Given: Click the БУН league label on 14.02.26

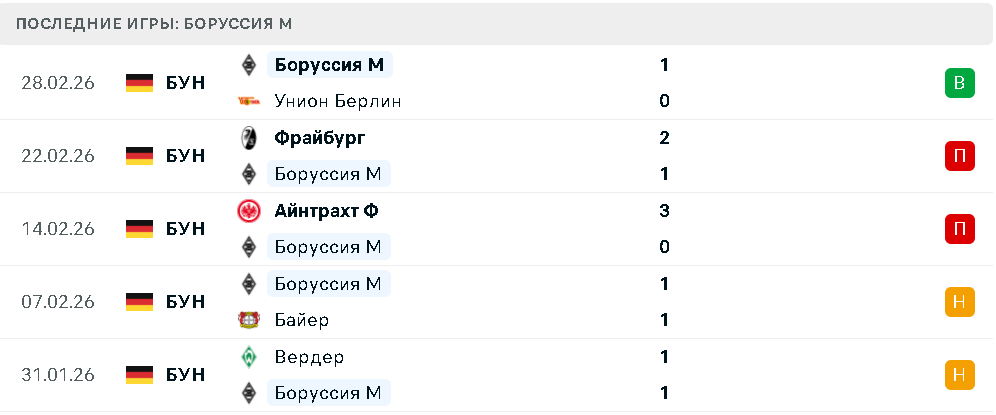Looking at the screenshot, I should 185,229.
